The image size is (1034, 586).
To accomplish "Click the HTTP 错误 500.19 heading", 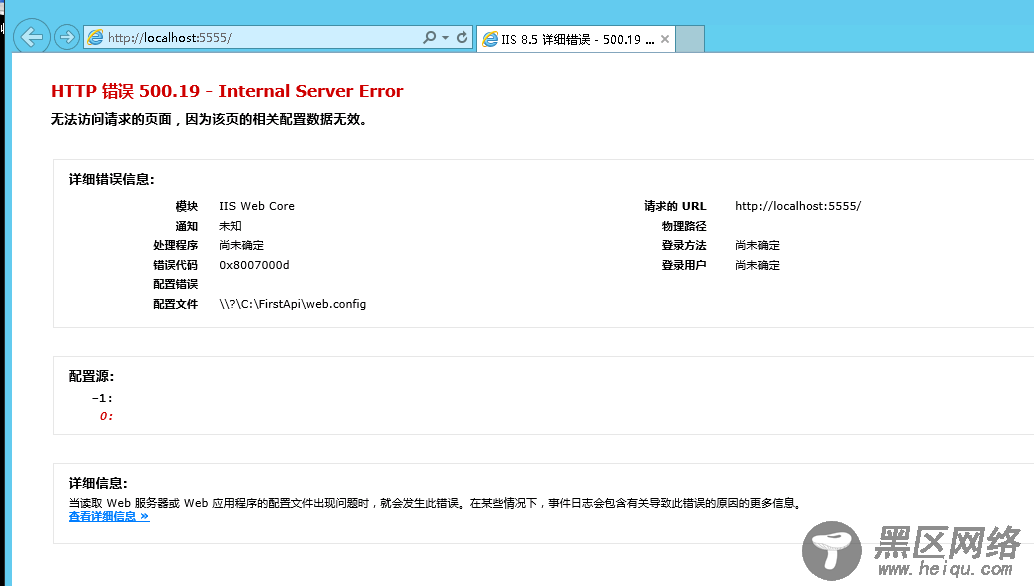I will click(227, 91).
